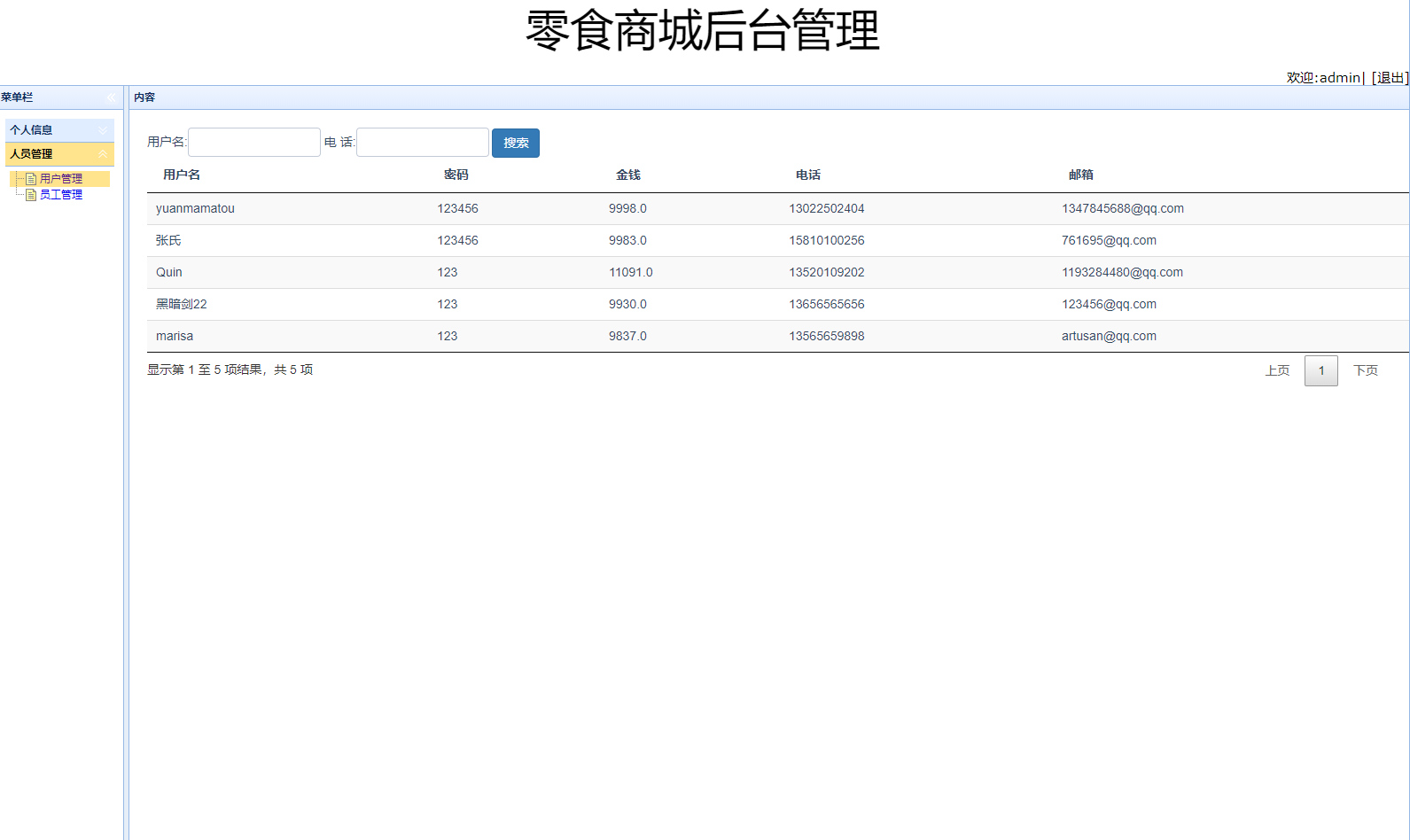1410x840 pixels.
Task: Select the marisa username cell
Action: tap(175, 337)
